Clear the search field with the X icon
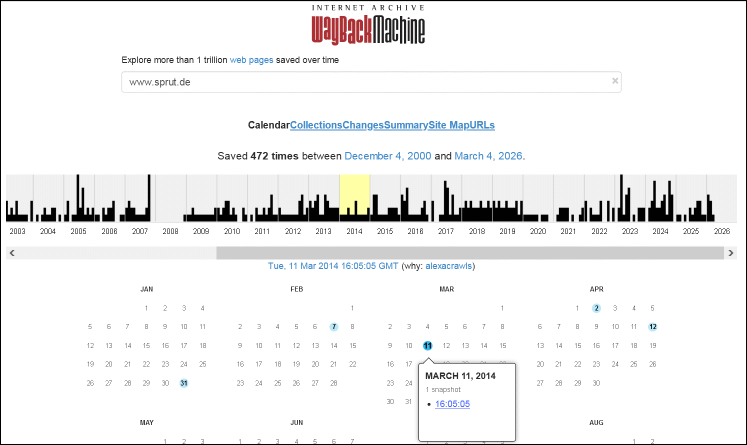Screen dimensions: 747x445 click(615, 81)
